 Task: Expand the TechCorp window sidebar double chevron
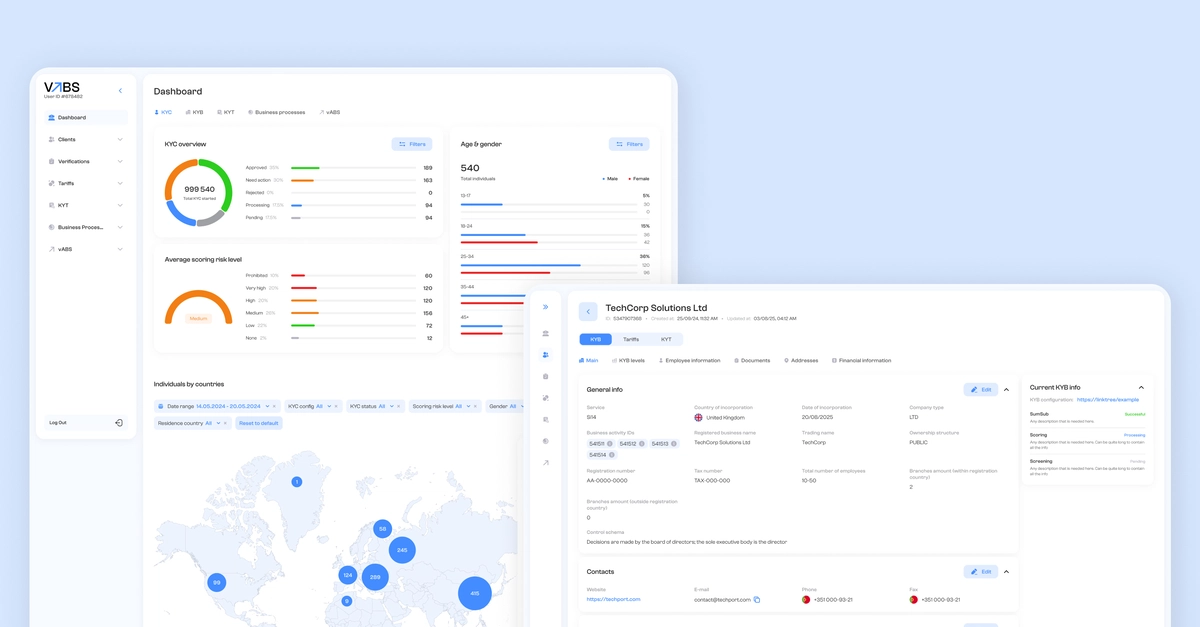pos(545,307)
